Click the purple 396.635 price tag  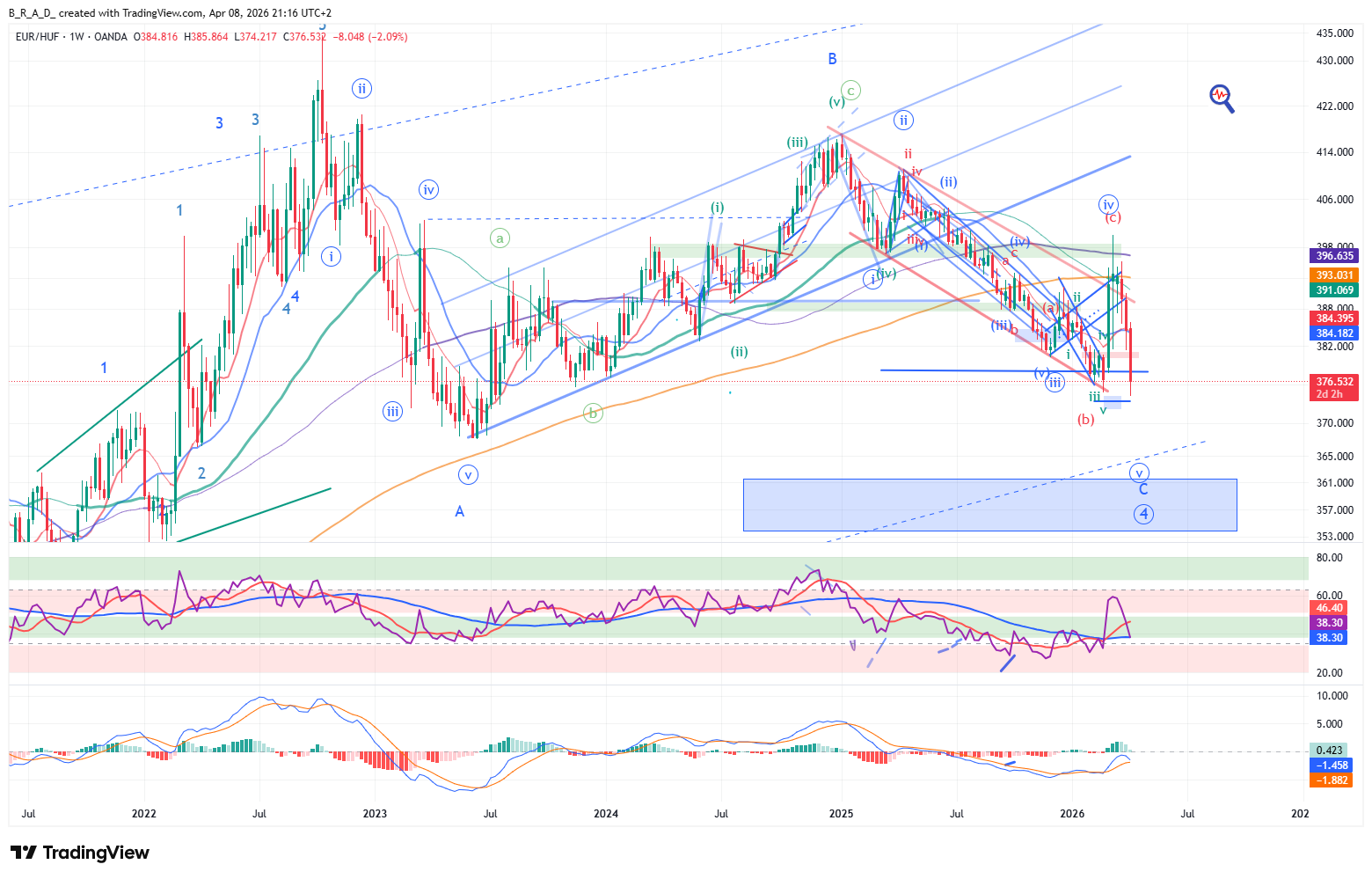click(x=1334, y=256)
